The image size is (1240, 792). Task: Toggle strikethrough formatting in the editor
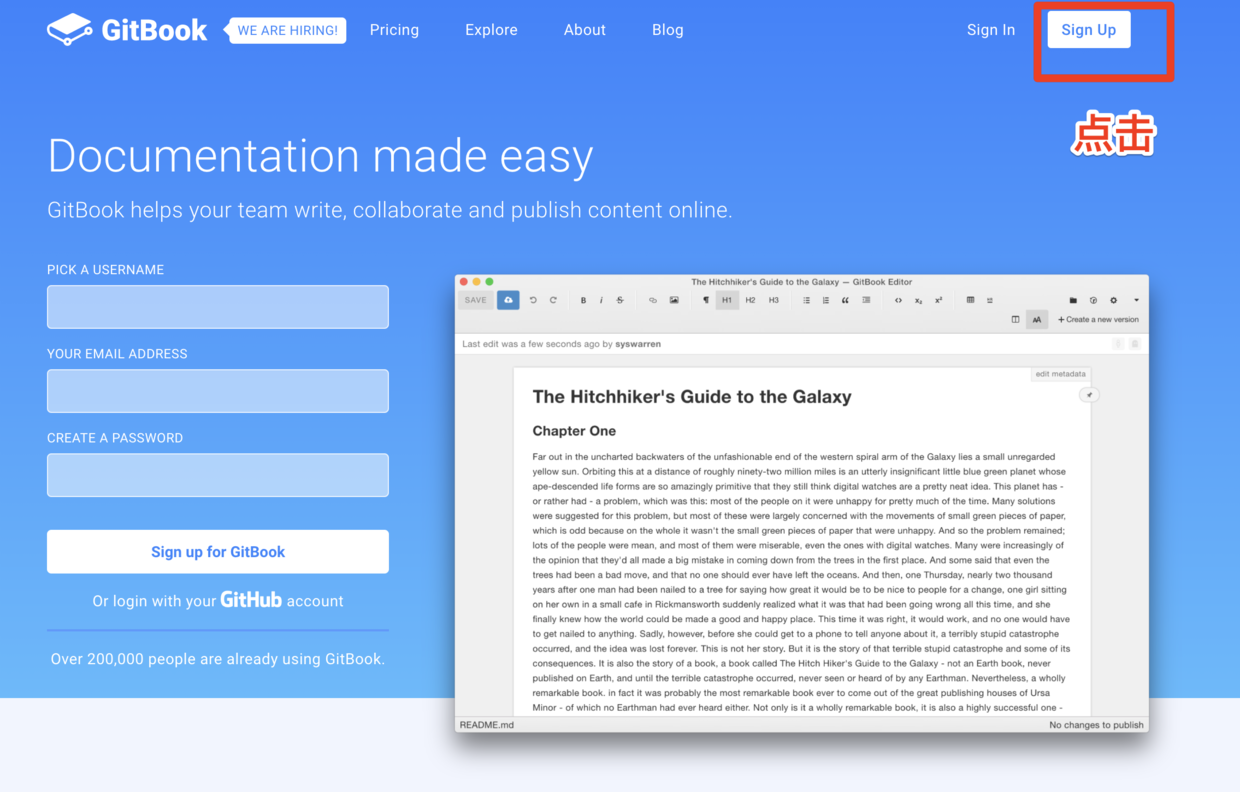[x=620, y=300]
